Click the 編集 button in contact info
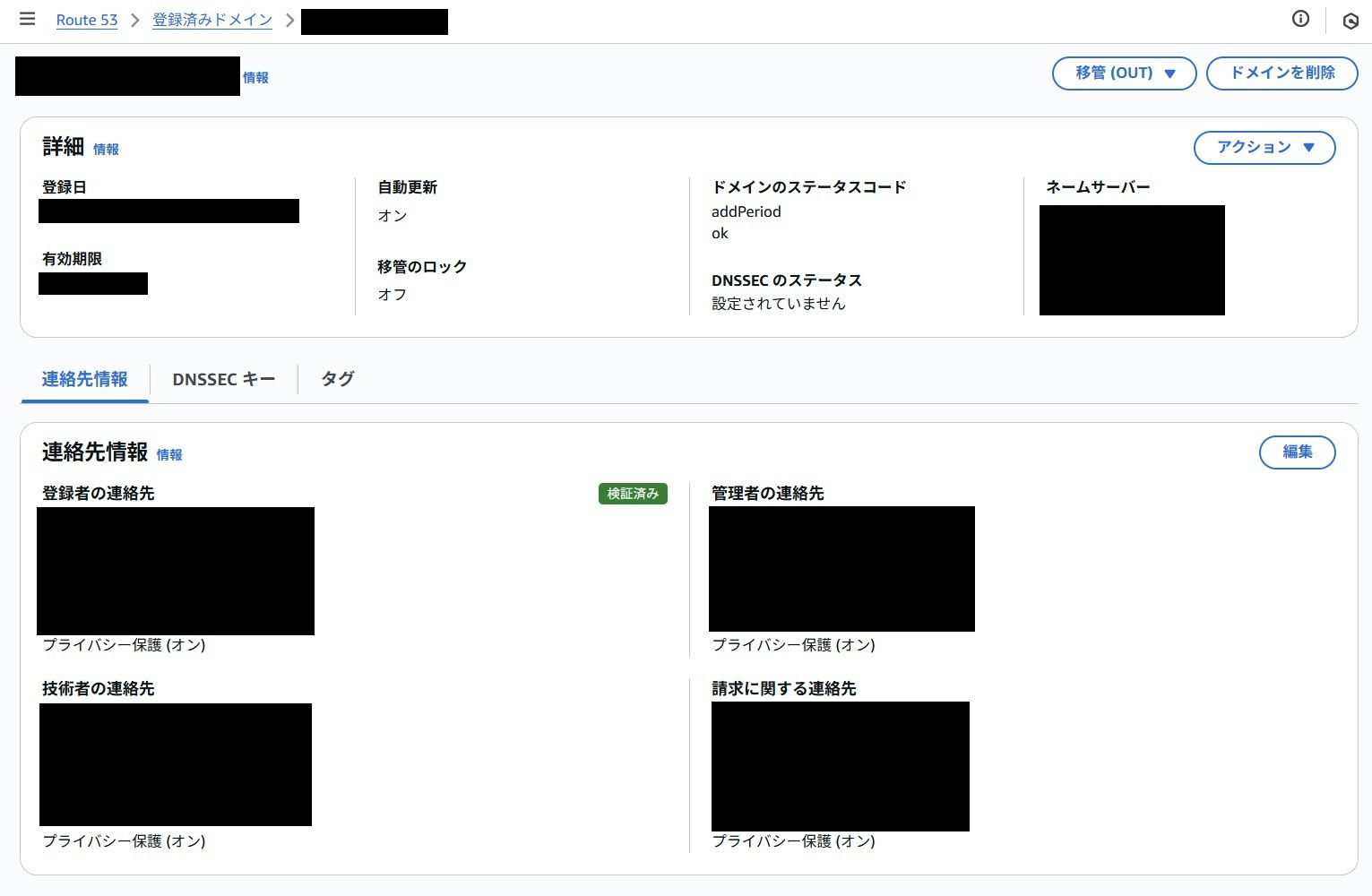 pyautogui.click(x=1297, y=452)
